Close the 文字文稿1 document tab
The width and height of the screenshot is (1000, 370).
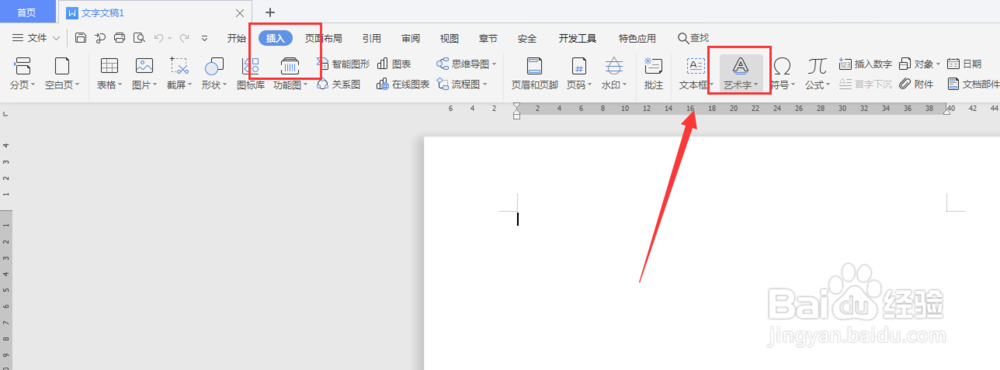click(240, 13)
